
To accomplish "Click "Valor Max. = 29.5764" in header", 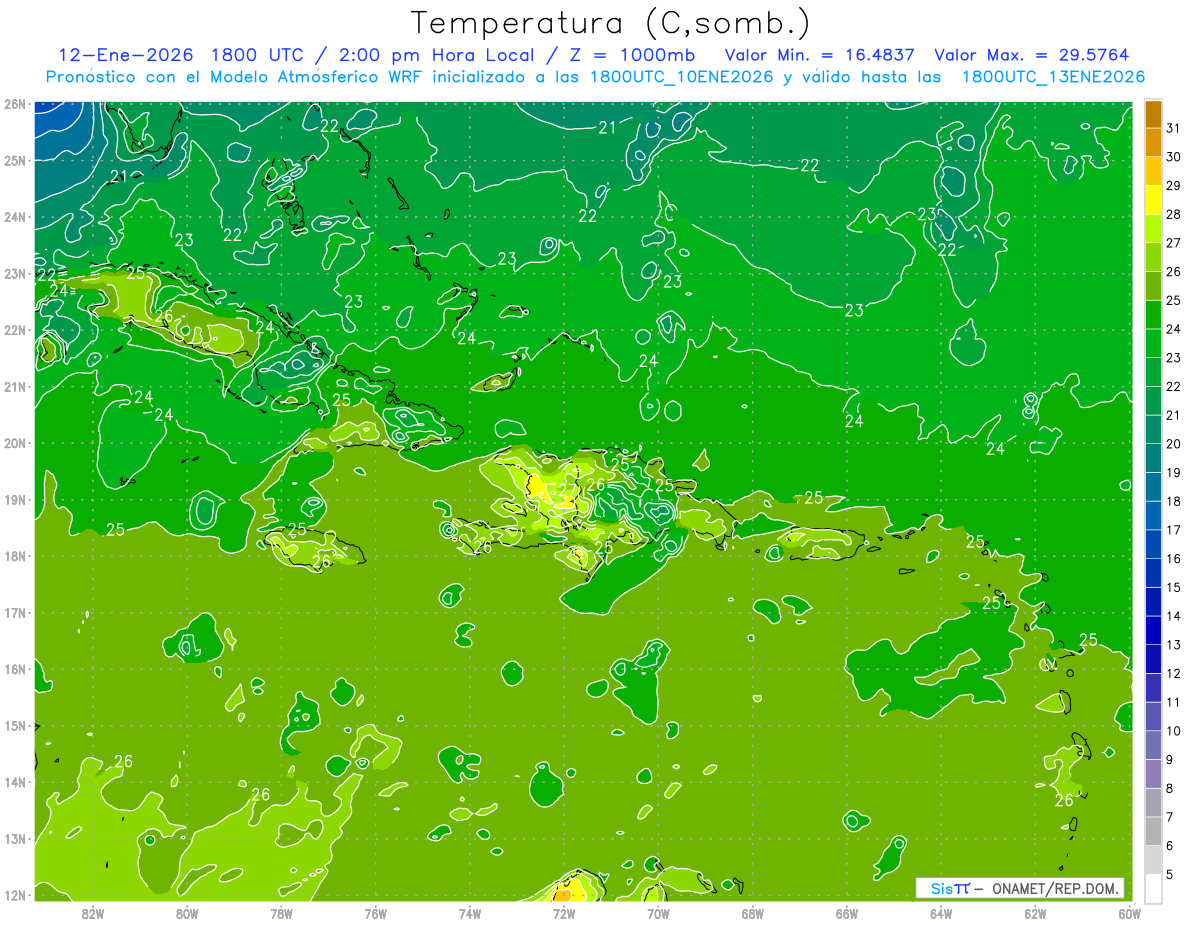I will pos(1032,54).
